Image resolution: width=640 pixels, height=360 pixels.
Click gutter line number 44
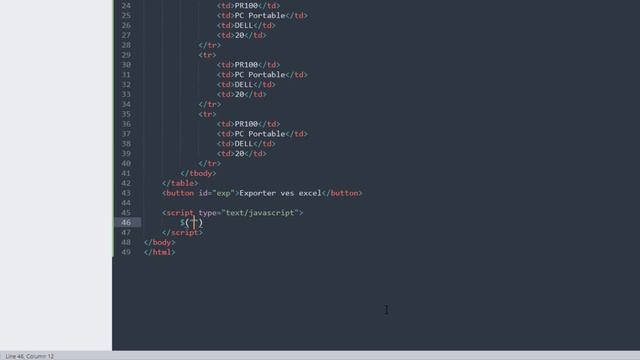point(126,203)
